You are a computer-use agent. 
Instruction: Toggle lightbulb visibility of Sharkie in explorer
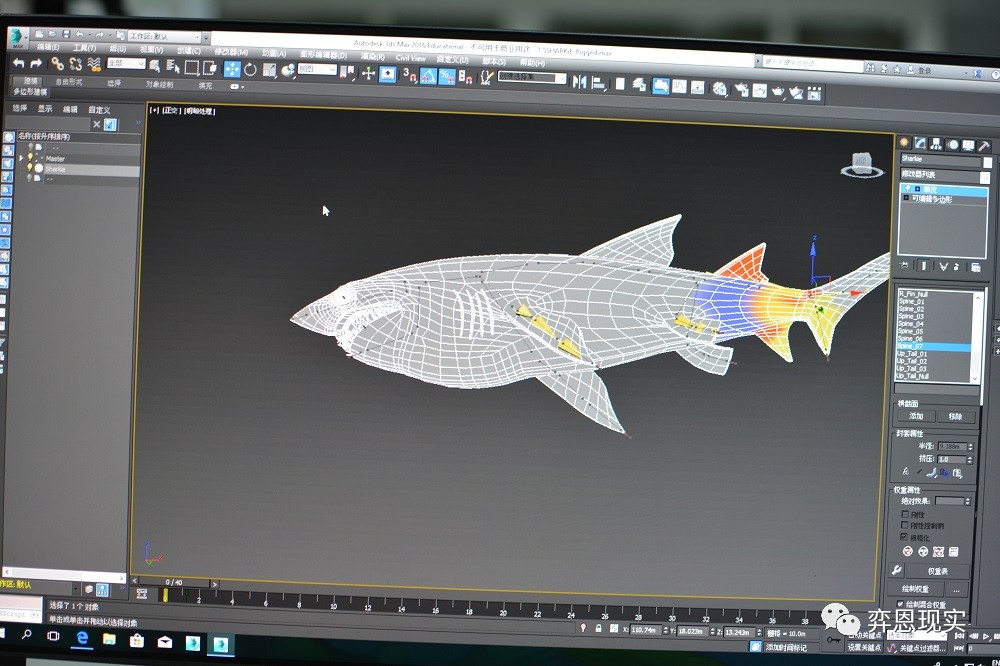(x=29, y=168)
